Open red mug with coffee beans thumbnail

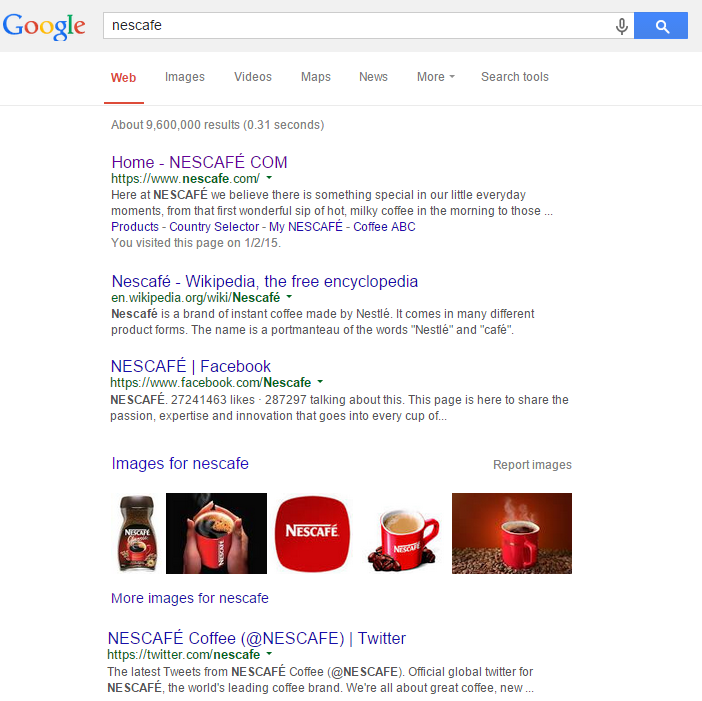click(402, 541)
